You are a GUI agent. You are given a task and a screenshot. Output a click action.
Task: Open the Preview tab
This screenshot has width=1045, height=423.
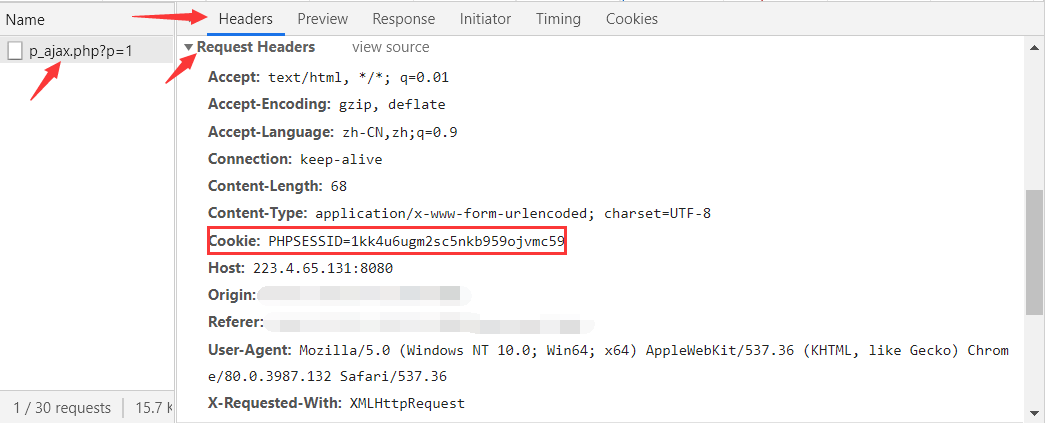pyautogui.click(x=322, y=19)
